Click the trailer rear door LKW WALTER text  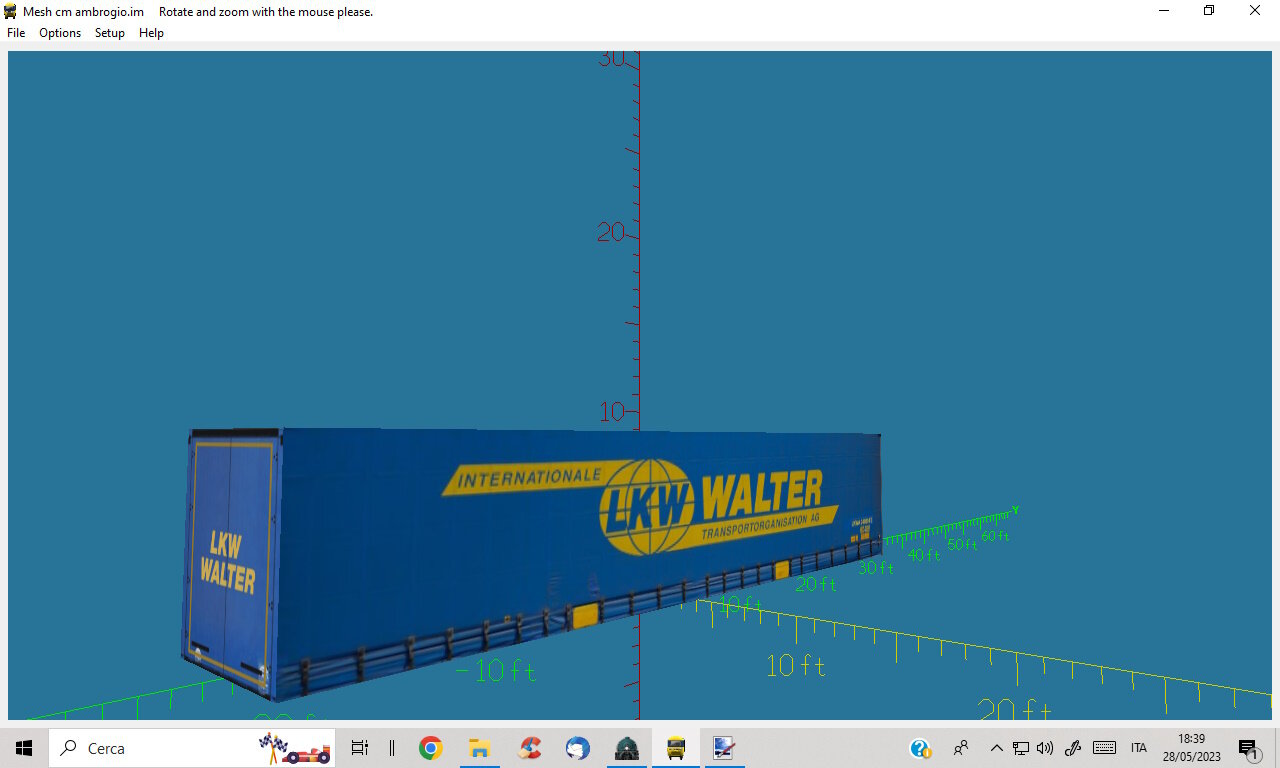coord(227,561)
